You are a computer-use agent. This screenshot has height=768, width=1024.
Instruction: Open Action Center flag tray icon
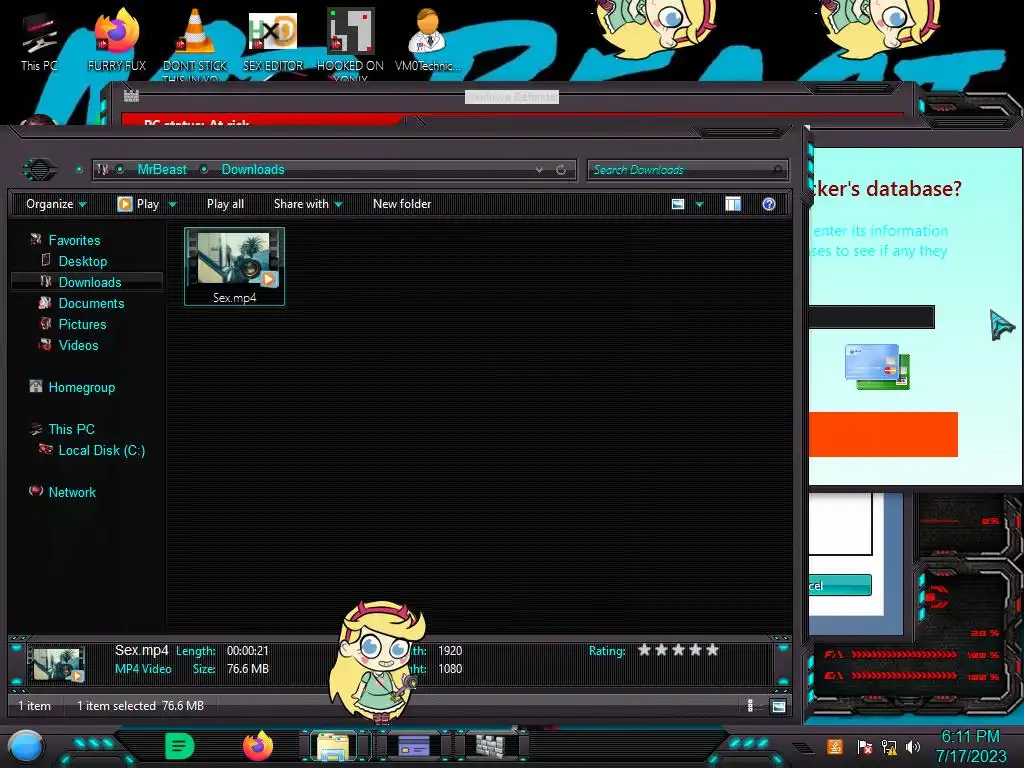coord(864,746)
